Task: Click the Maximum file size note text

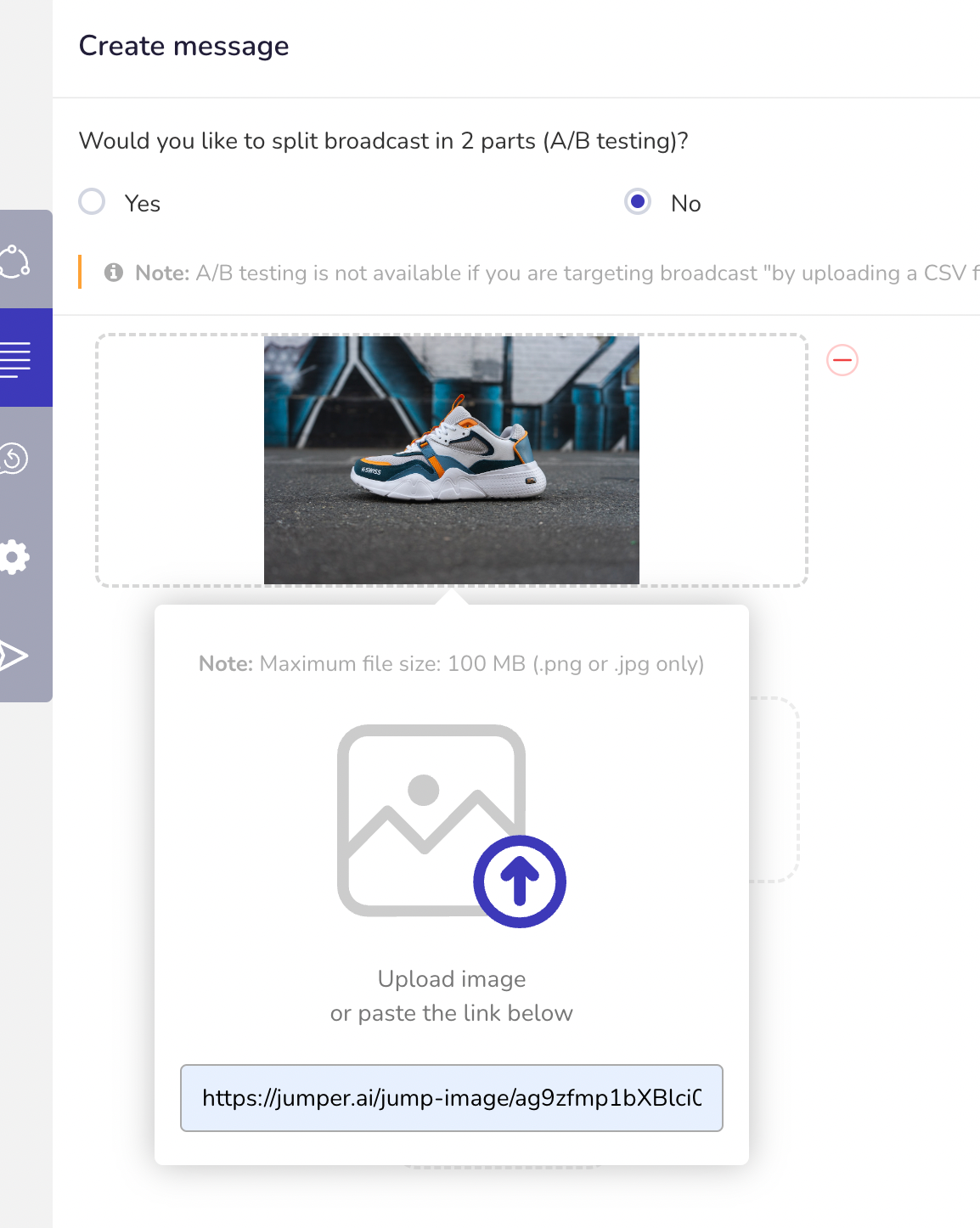Action: (x=452, y=664)
